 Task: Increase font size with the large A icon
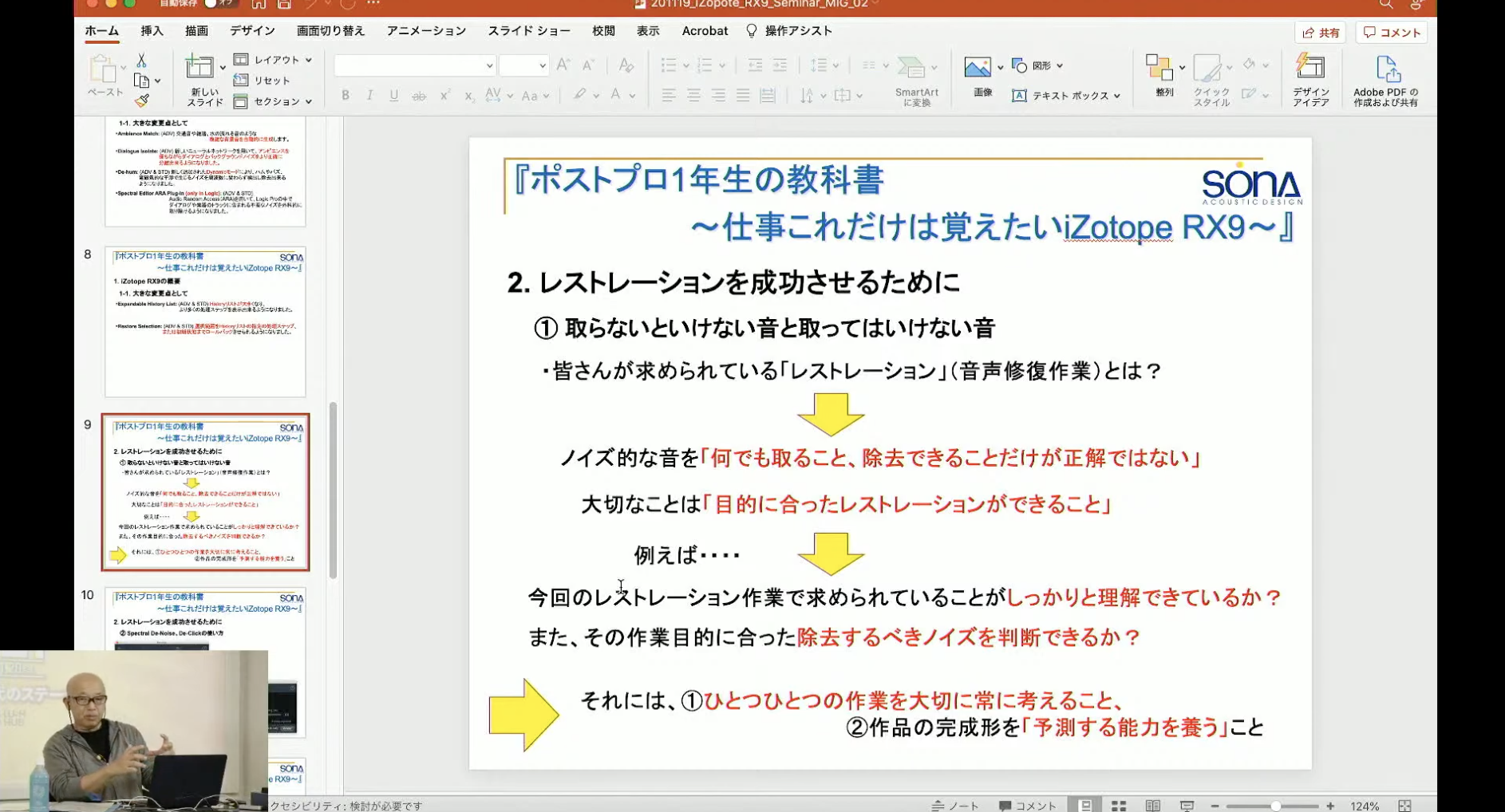(563, 65)
